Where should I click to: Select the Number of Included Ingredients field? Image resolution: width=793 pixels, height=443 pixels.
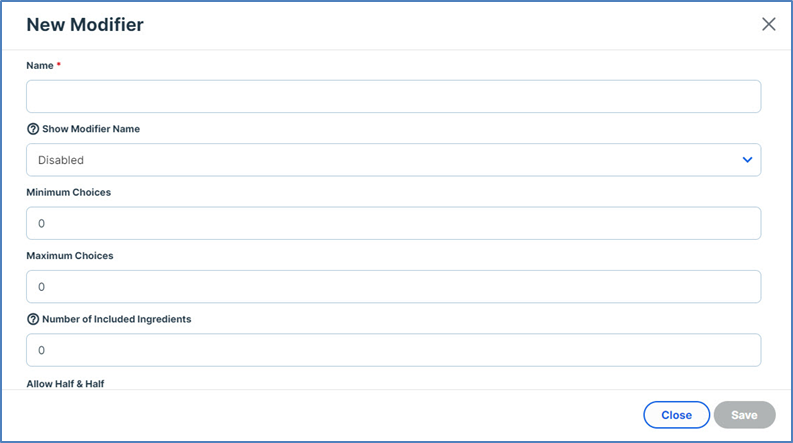pos(393,350)
